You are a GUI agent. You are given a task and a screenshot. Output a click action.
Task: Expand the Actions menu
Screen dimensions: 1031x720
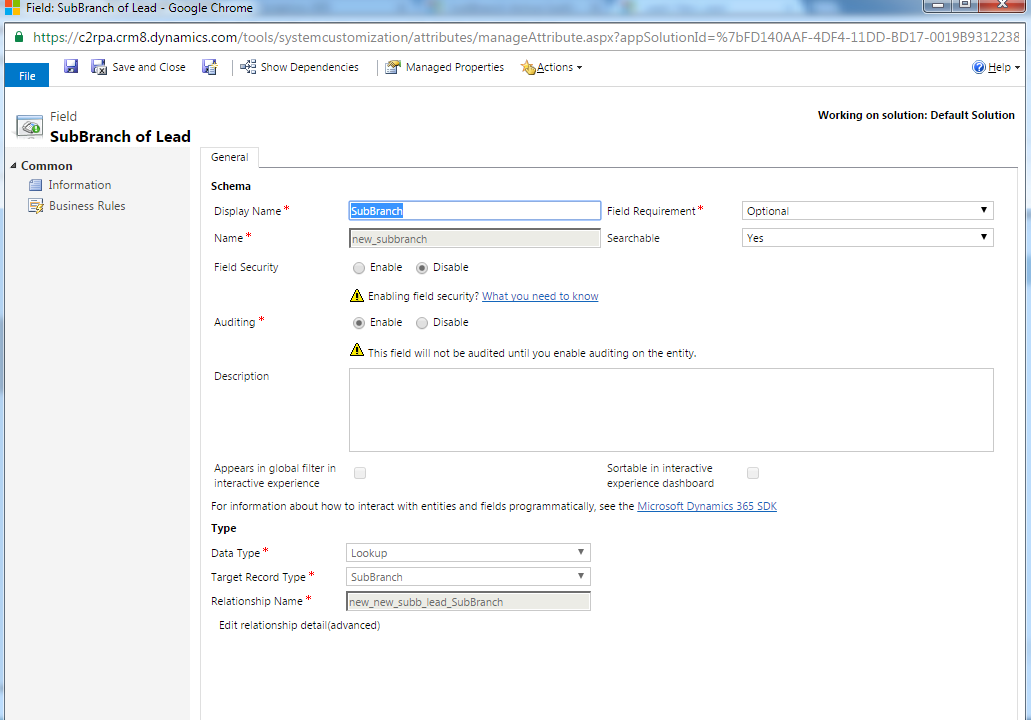click(x=552, y=67)
